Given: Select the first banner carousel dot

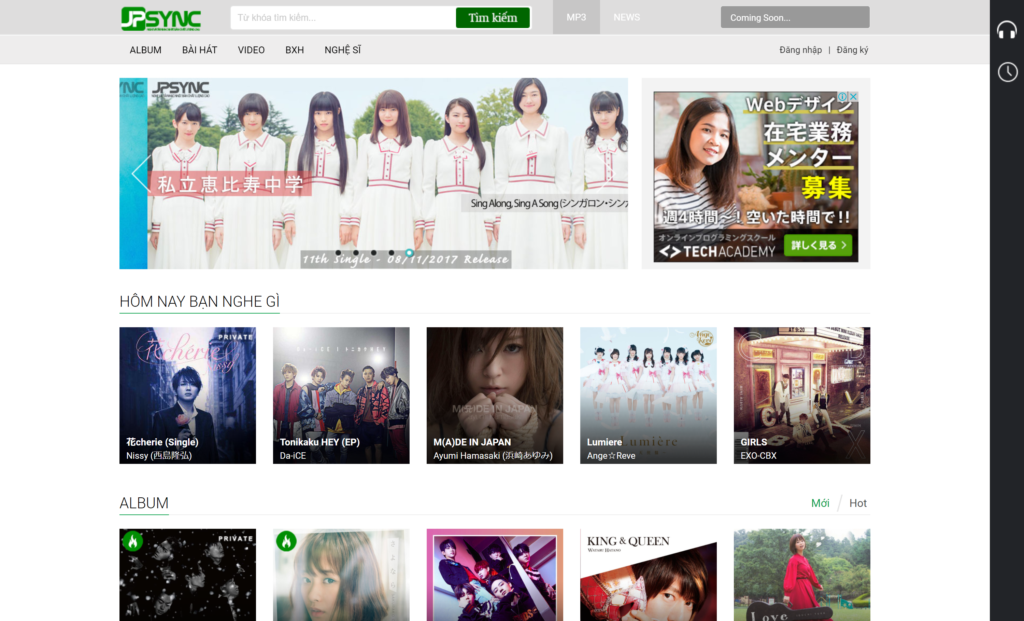Looking at the screenshot, I should click(338, 253).
